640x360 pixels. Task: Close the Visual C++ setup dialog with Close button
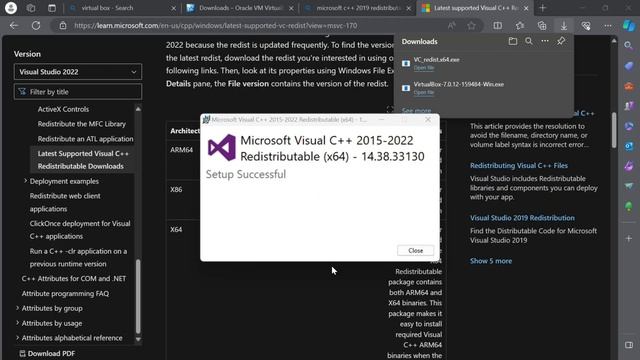coord(415,251)
